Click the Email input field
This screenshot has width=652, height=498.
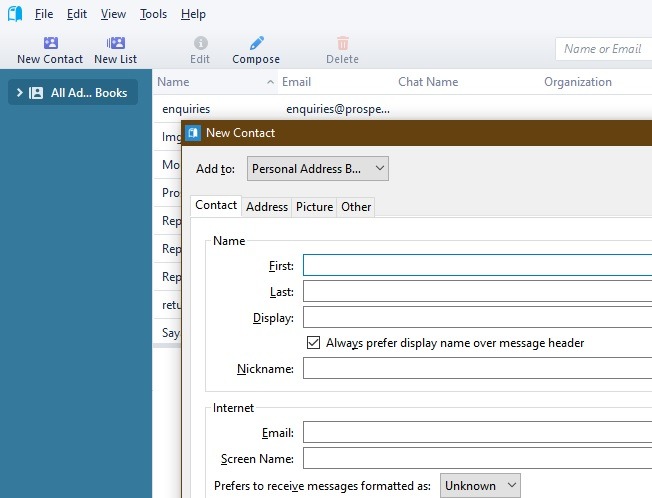[x=477, y=432]
